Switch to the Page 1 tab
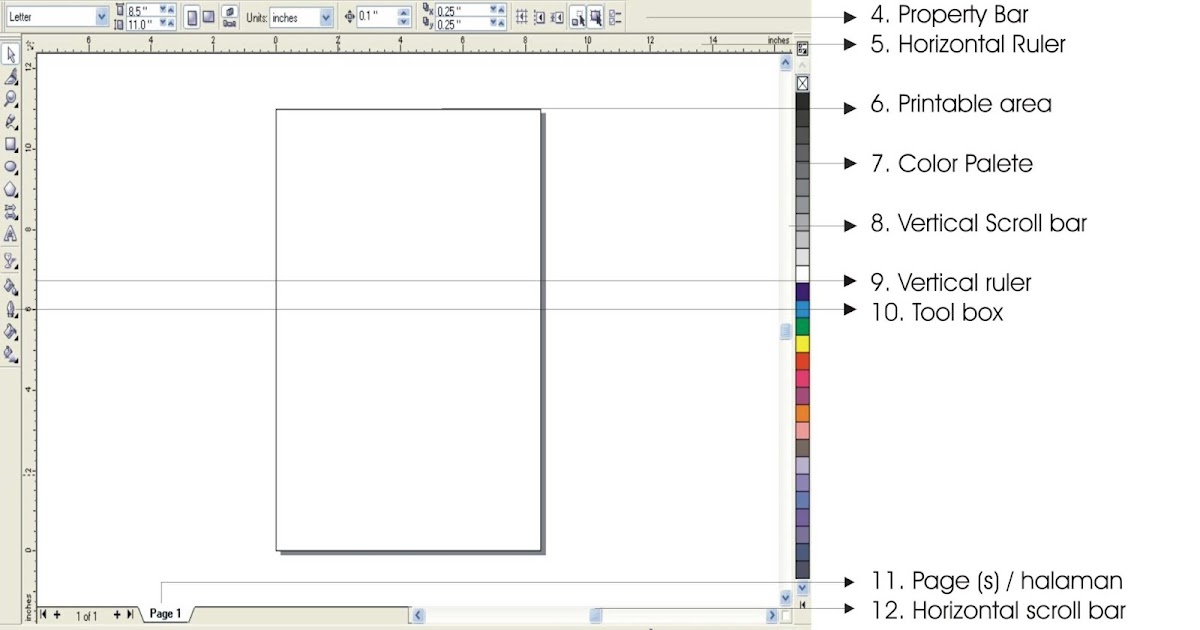Image resolution: width=1200 pixels, height=630 pixels. pyautogui.click(x=165, y=613)
